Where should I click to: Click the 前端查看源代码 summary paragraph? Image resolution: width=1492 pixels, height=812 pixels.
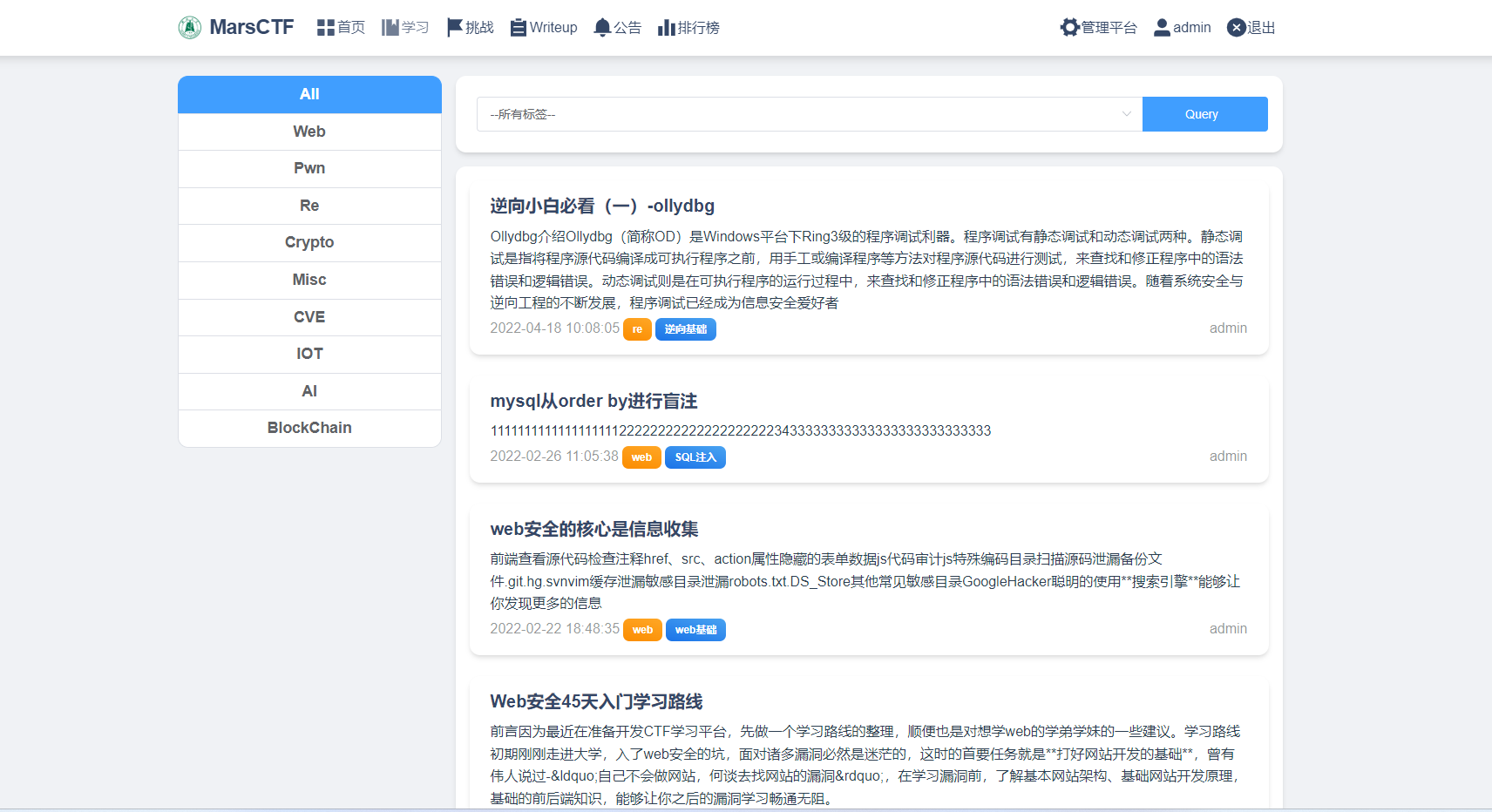point(865,581)
